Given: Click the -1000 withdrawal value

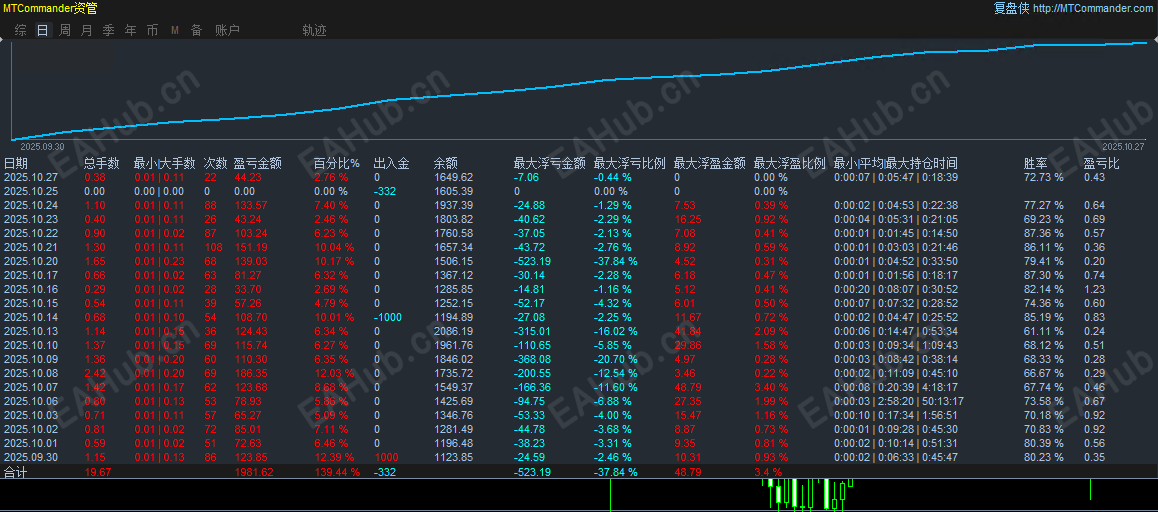Looking at the screenshot, I should click(x=388, y=317).
